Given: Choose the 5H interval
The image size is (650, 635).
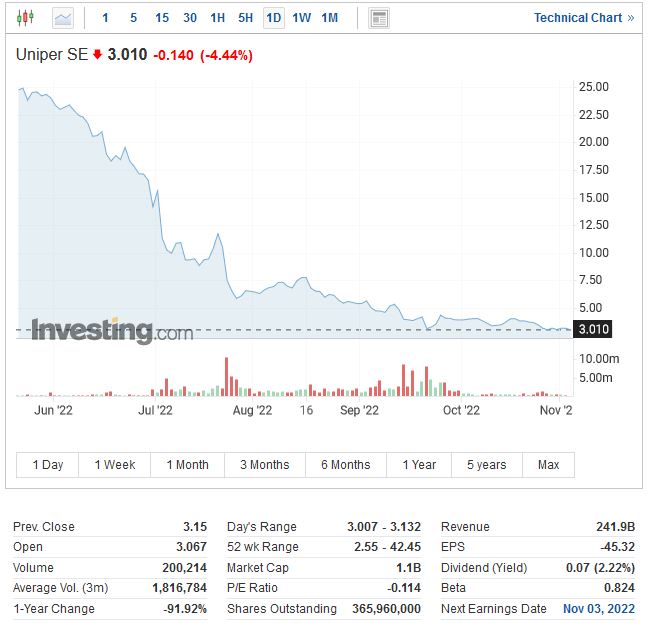Looking at the screenshot, I should tap(245, 18).
